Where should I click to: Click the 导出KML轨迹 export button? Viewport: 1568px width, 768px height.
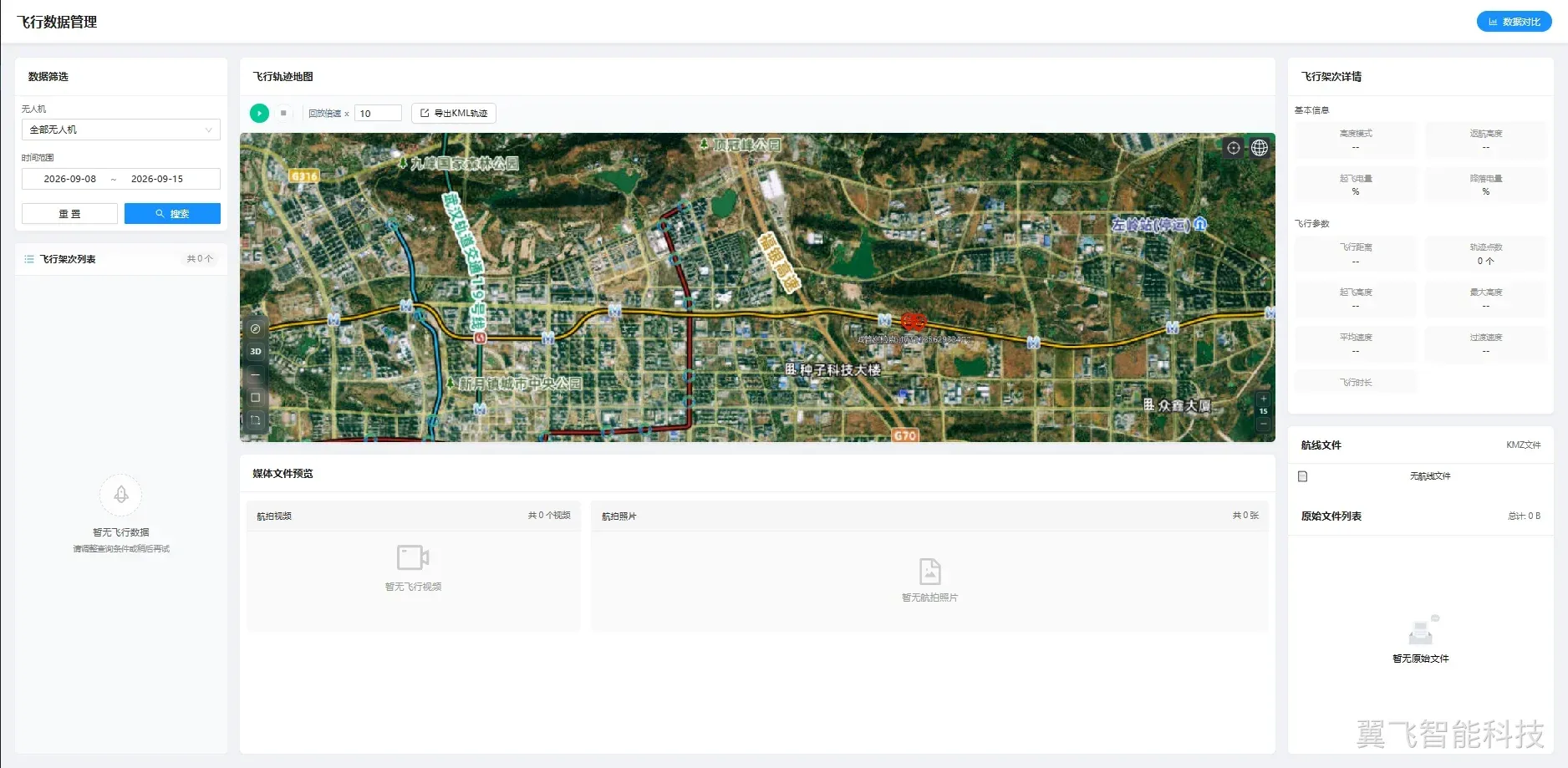coord(454,113)
